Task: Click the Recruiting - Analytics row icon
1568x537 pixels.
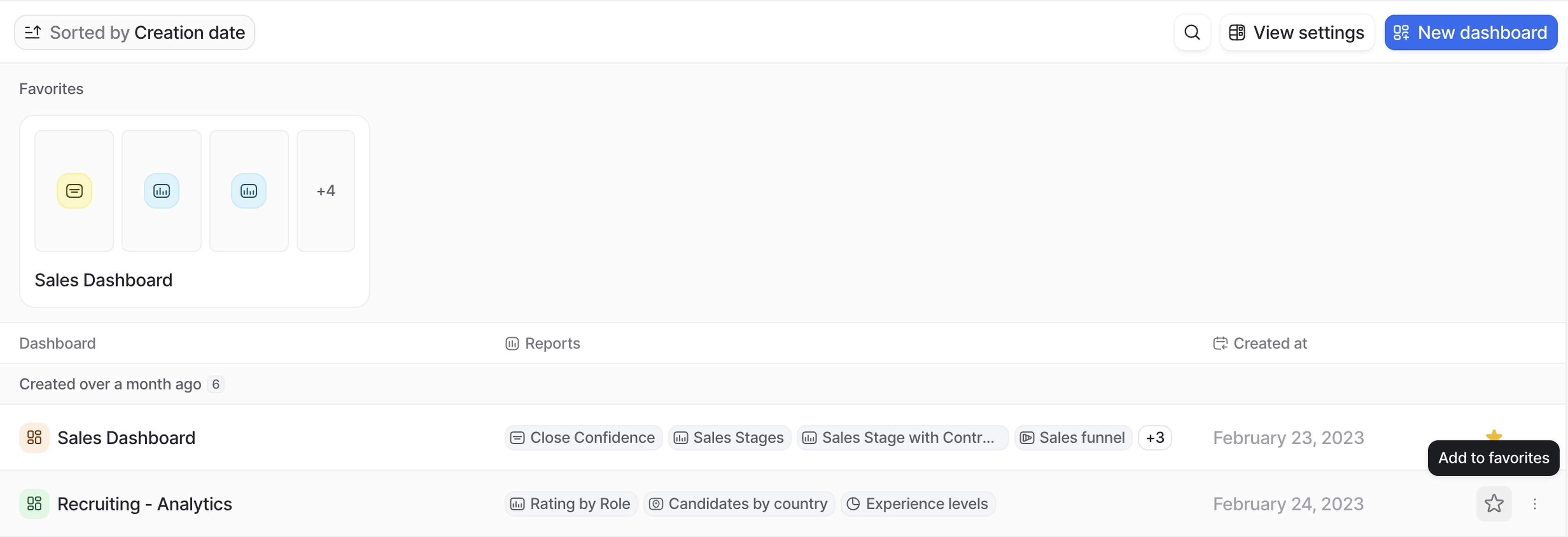Action: tap(34, 504)
